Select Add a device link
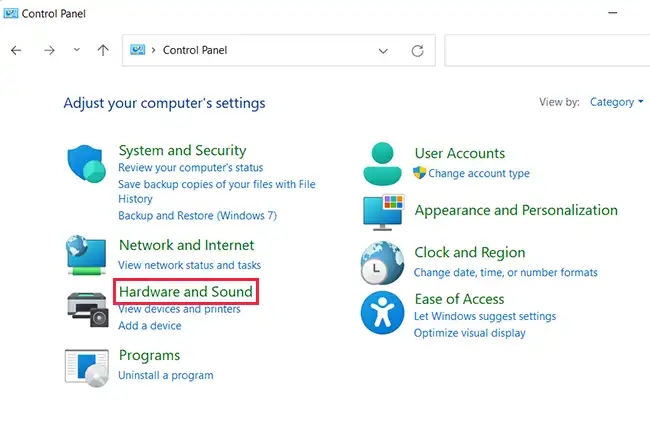 [150, 326]
